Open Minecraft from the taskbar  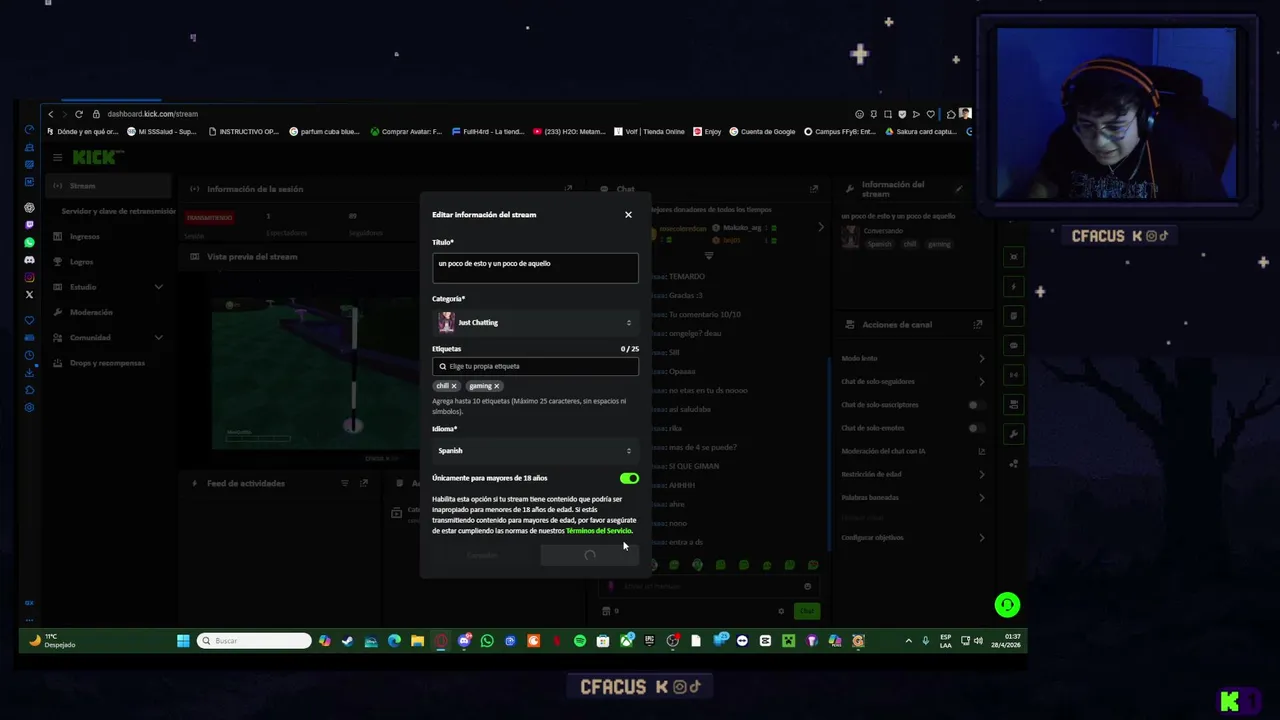788,641
